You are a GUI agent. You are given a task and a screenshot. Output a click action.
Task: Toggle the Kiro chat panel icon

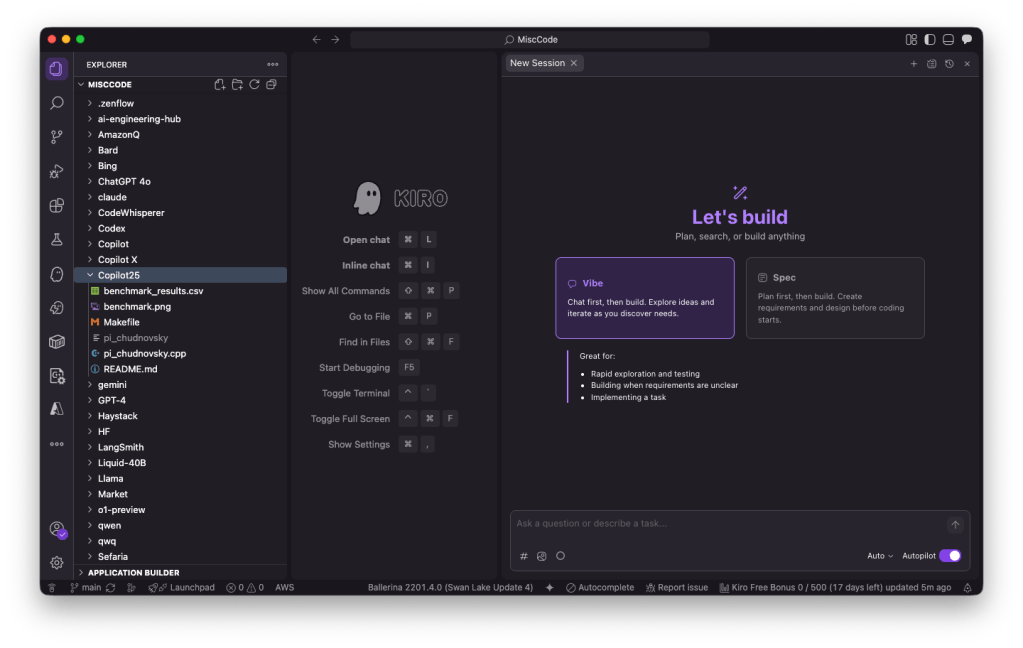[x=967, y=39]
